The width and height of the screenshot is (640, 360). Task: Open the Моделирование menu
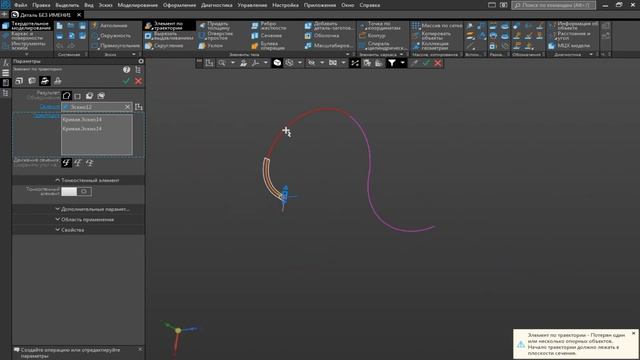pos(138,5)
